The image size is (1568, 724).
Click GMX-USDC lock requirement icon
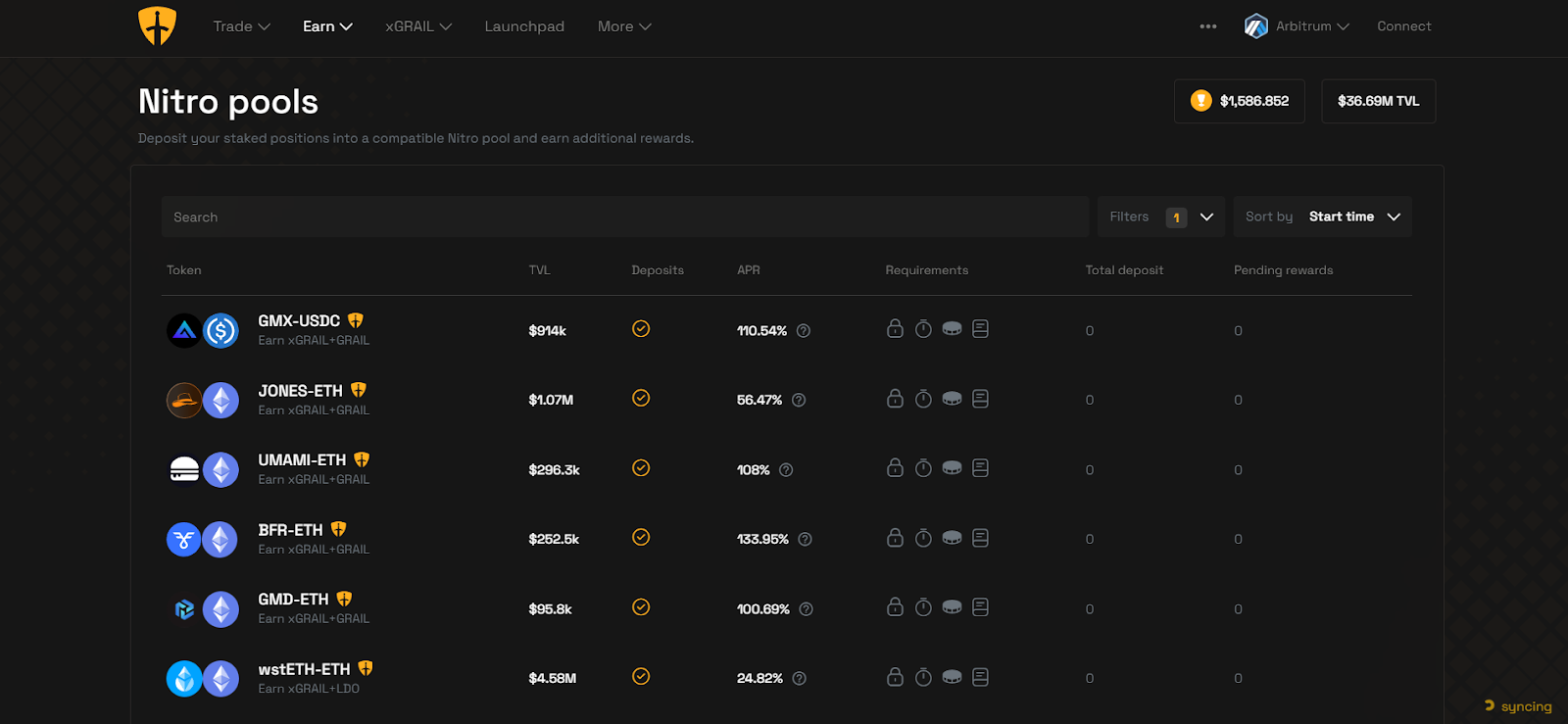coord(895,328)
